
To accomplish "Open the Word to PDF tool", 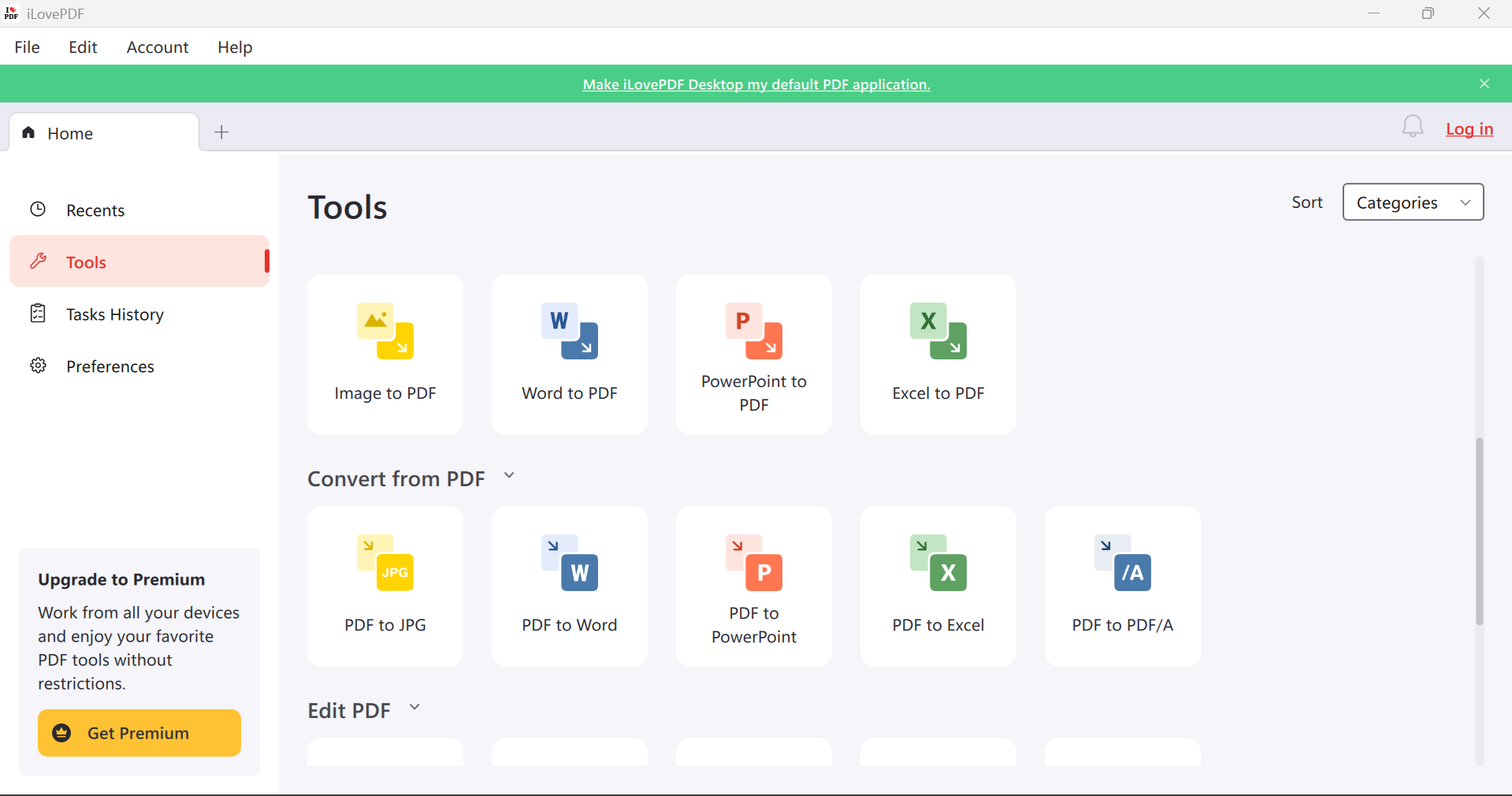I will pyautogui.click(x=570, y=354).
